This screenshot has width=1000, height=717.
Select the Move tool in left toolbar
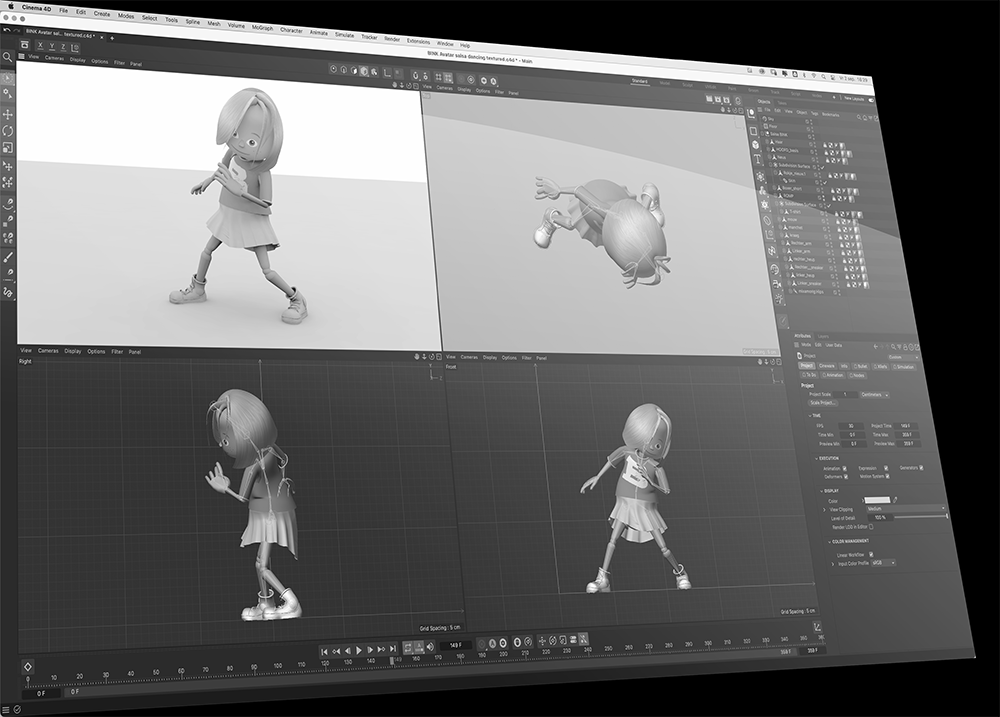click(x=8, y=114)
